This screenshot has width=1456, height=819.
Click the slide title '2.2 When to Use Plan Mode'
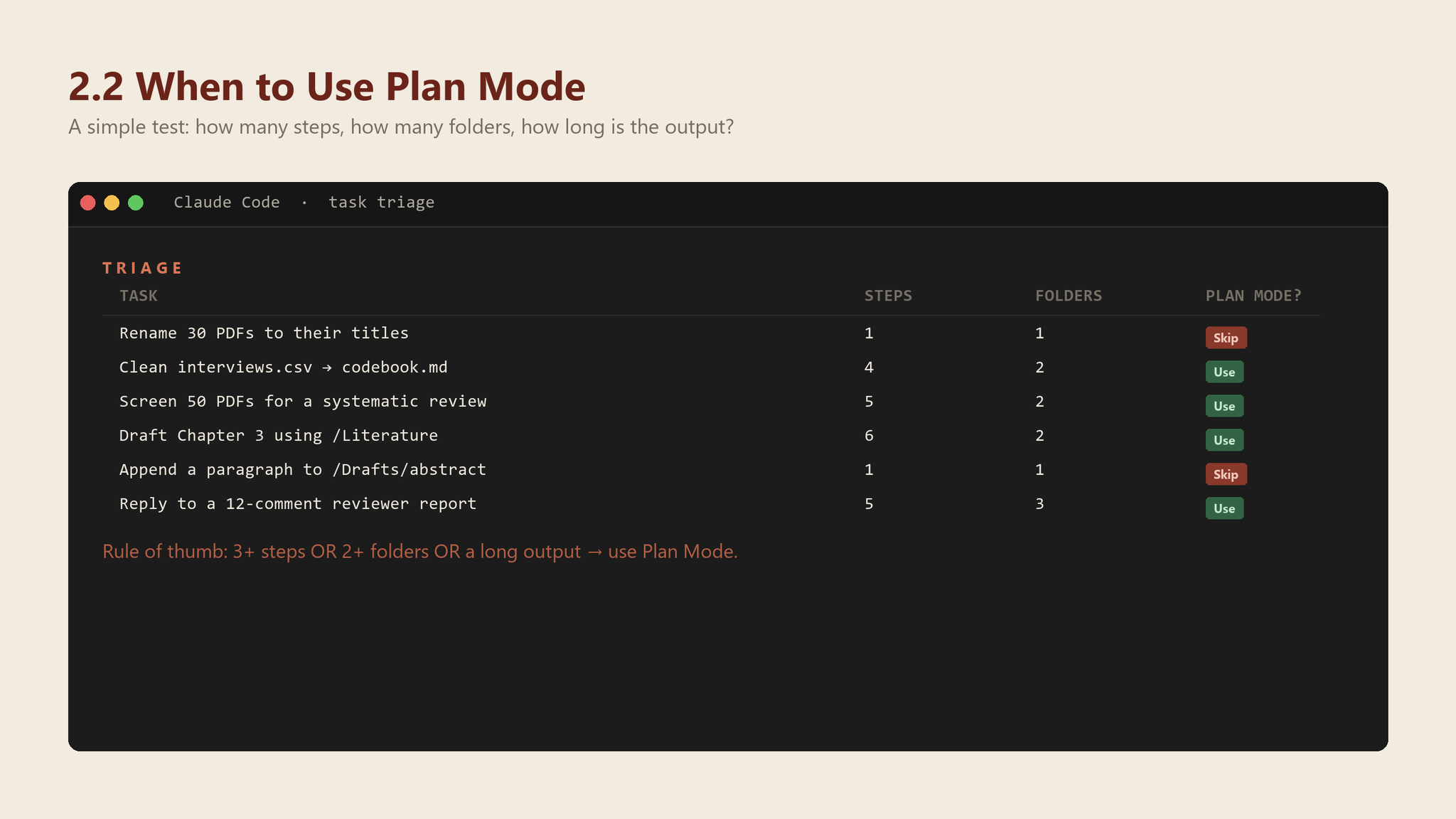click(x=327, y=87)
